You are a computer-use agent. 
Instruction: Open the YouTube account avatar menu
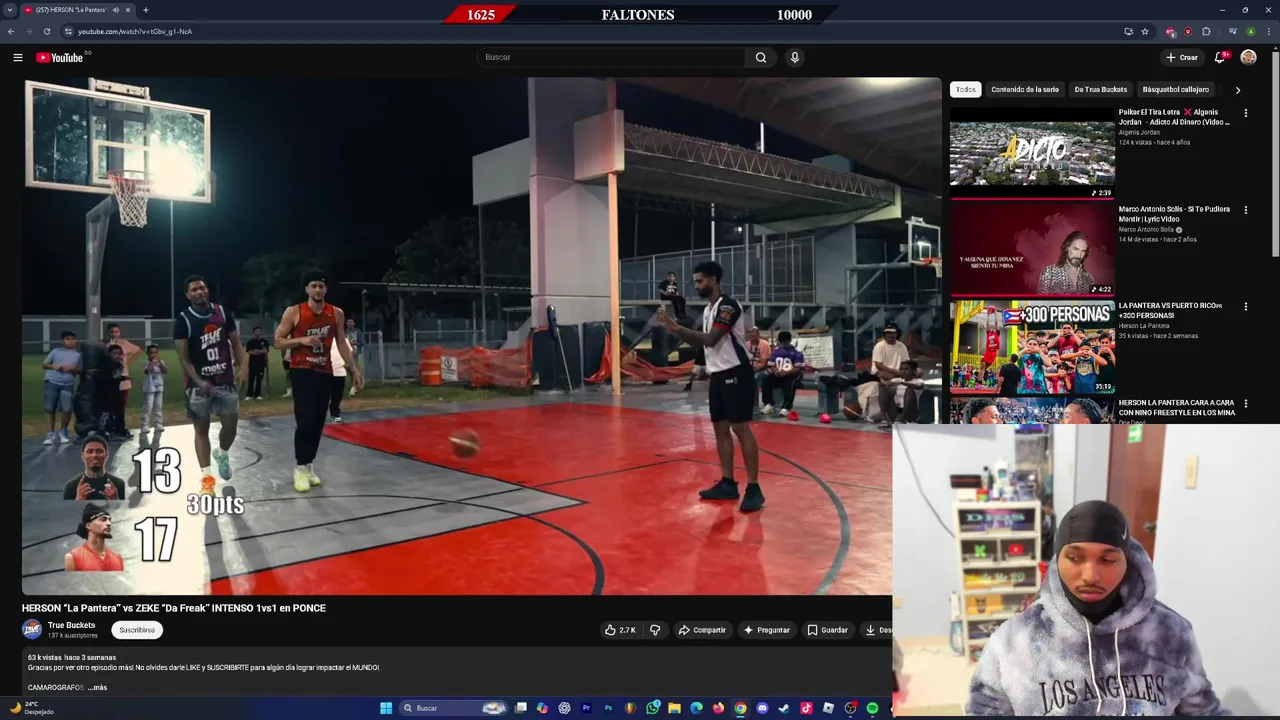[1248, 57]
